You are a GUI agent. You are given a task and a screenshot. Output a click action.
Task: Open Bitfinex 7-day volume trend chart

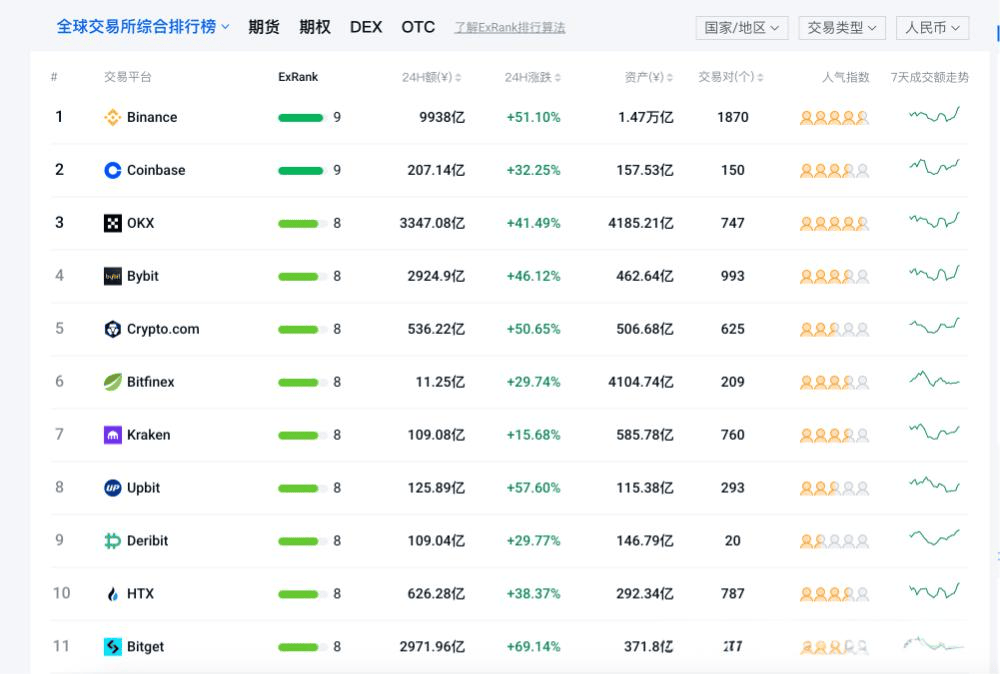click(934, 379)
